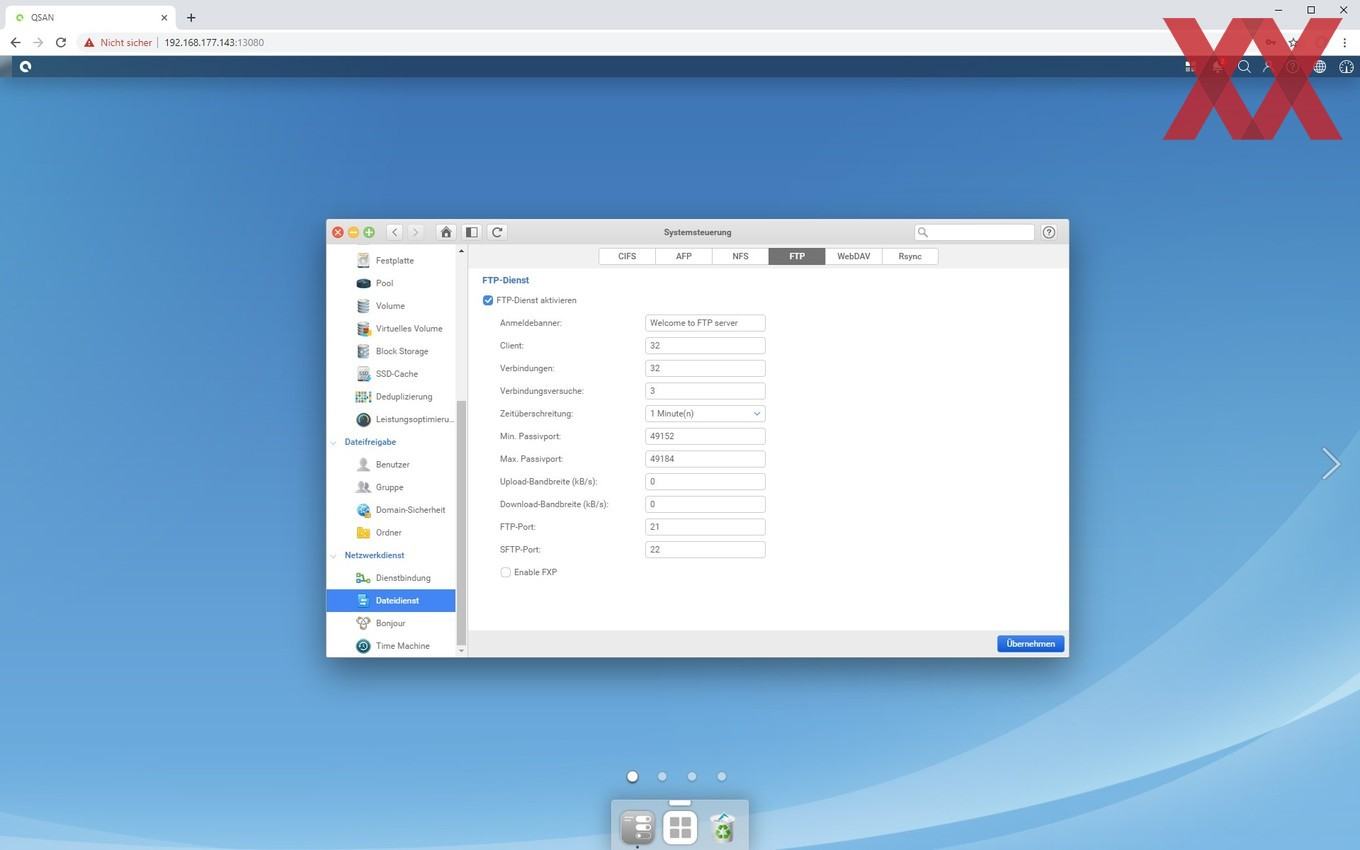
Task: Click the Upload-Bandbreite input field
Action: click(705, 481)
